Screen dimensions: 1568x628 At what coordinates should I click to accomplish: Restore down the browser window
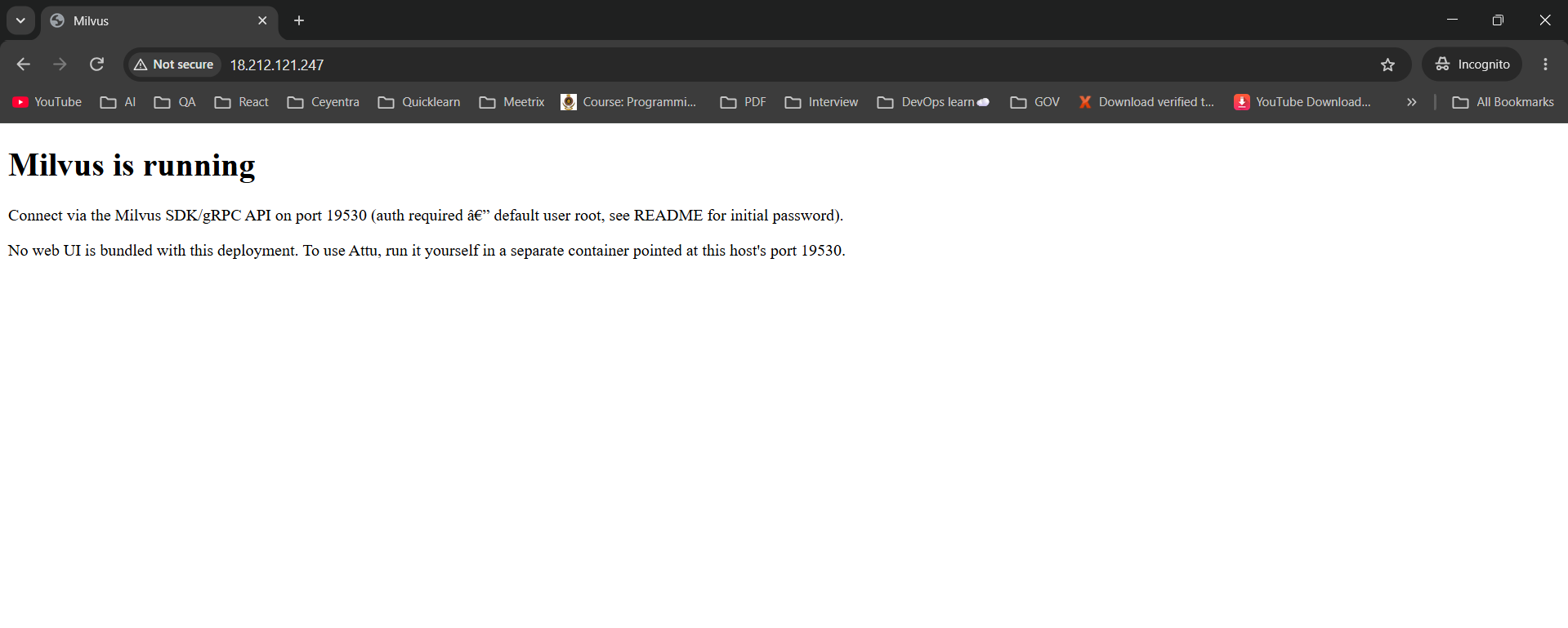pyautogui.click(x=1498, y=20)
